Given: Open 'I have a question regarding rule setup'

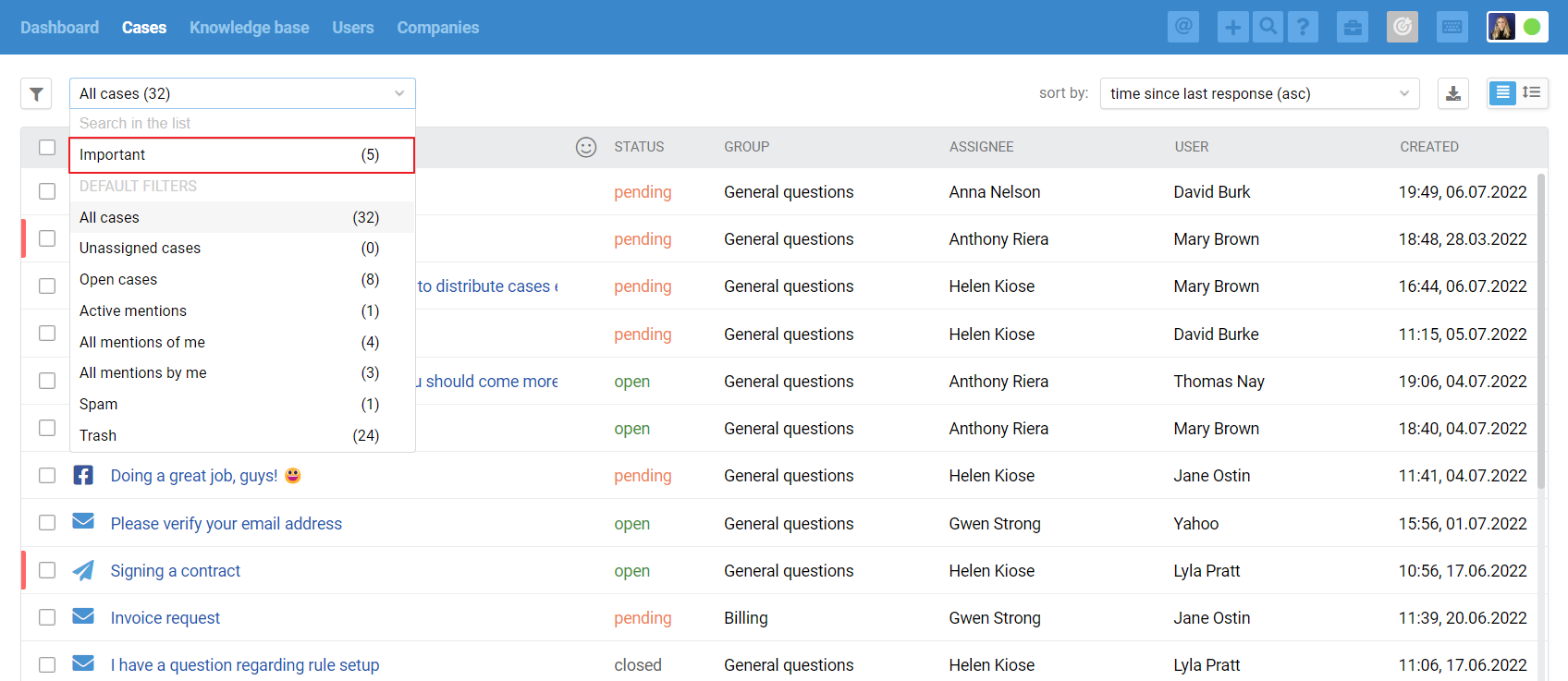Looking at the screenshot, I should [x=245, y=665].
